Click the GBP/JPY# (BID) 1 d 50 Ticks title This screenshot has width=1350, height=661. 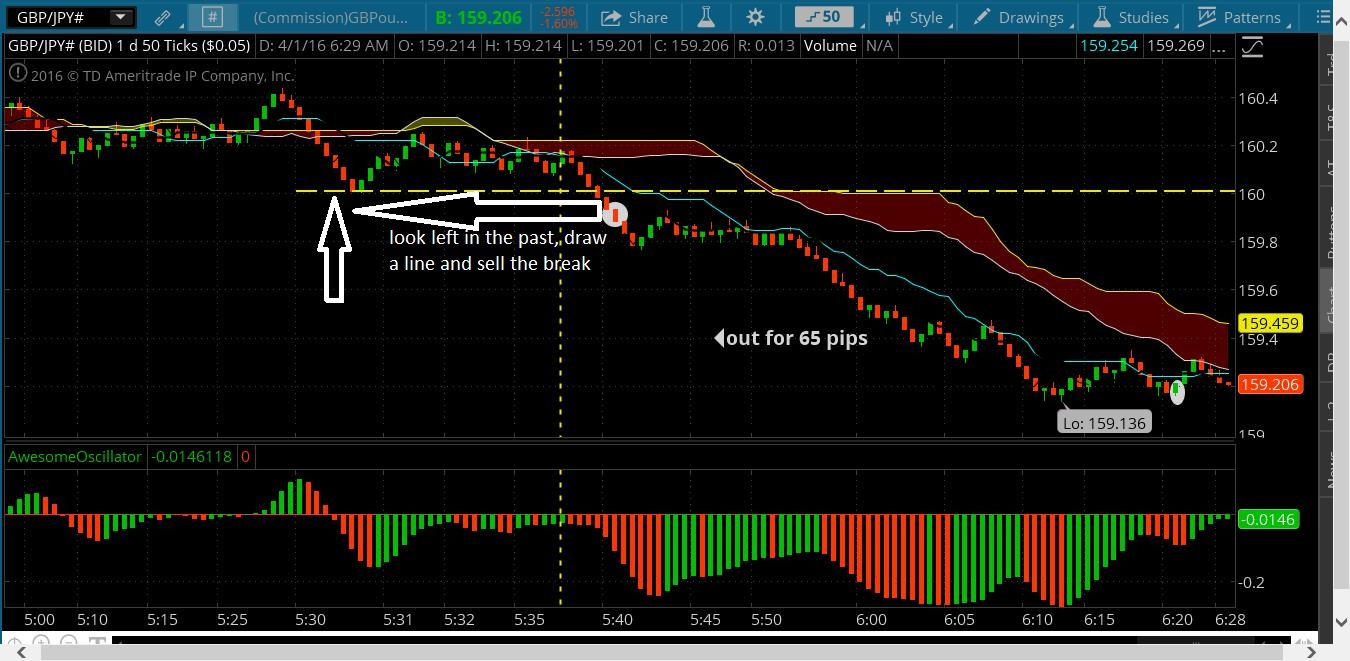(x=128, y=46)
